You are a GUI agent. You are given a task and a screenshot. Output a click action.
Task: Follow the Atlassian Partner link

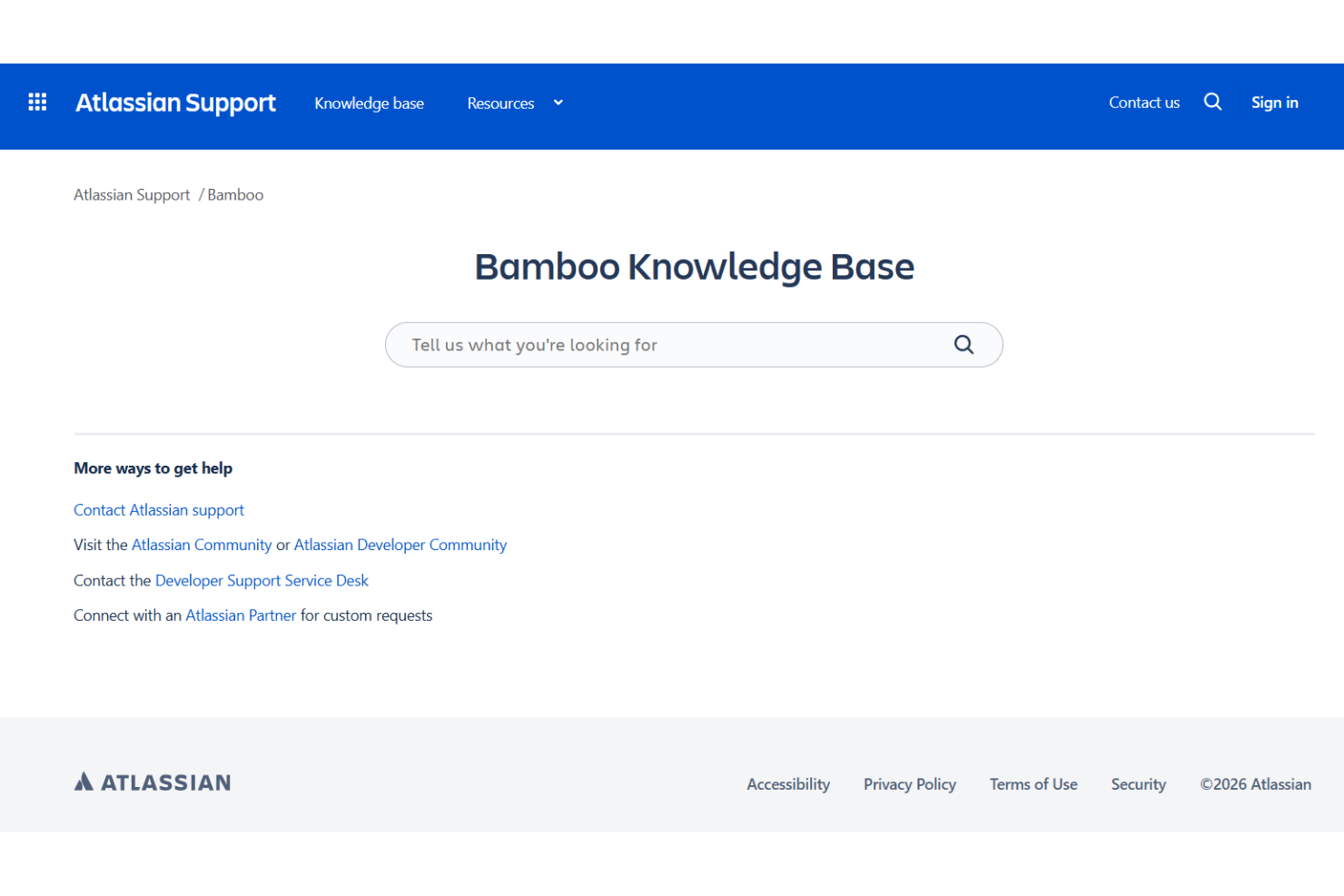tap(241, 615)
